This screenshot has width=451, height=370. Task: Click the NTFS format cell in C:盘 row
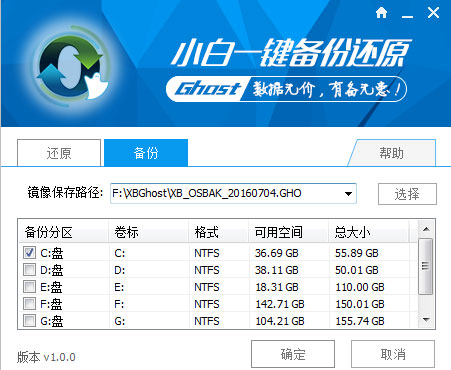tap(207, 253)
